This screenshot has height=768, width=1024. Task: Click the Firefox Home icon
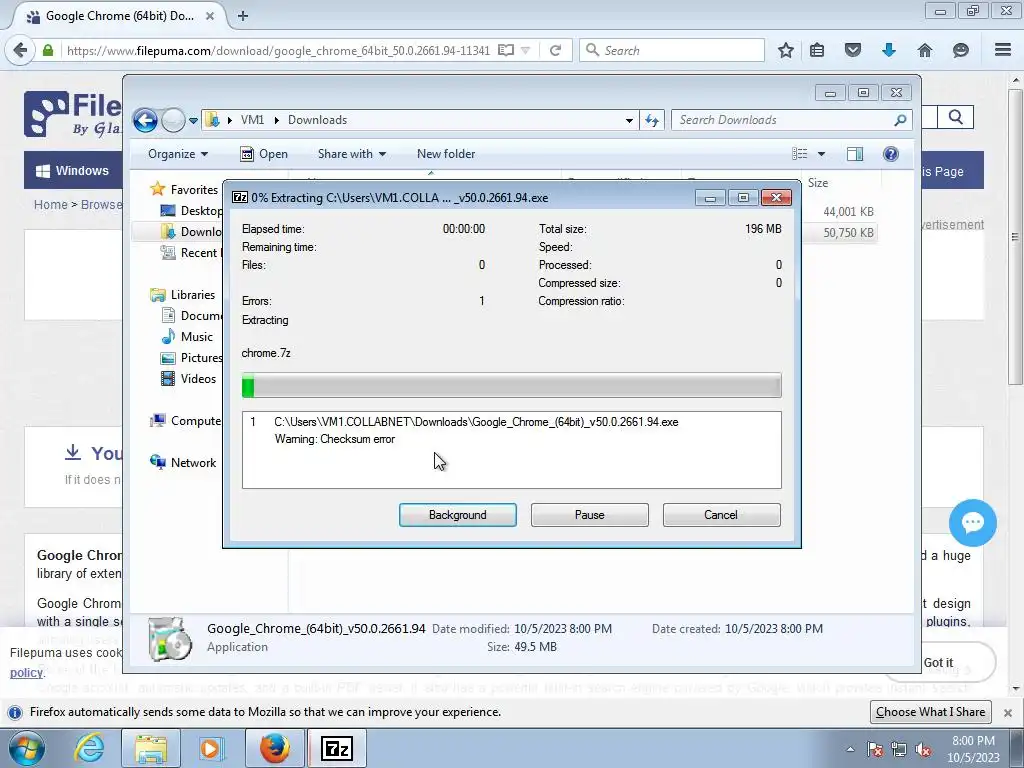pos(924,50)
